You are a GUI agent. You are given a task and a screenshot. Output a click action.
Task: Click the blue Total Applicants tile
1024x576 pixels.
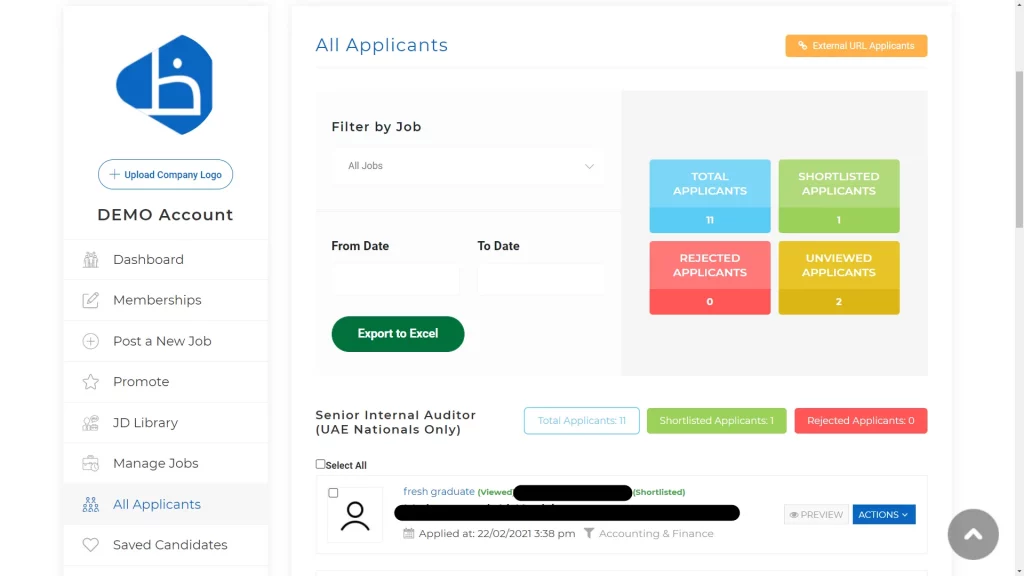click(710, 196)
